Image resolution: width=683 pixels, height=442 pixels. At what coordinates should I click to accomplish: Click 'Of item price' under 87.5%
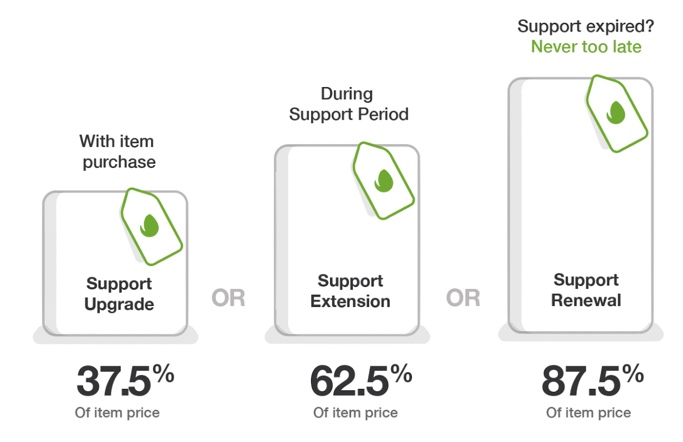coord(588,412)
